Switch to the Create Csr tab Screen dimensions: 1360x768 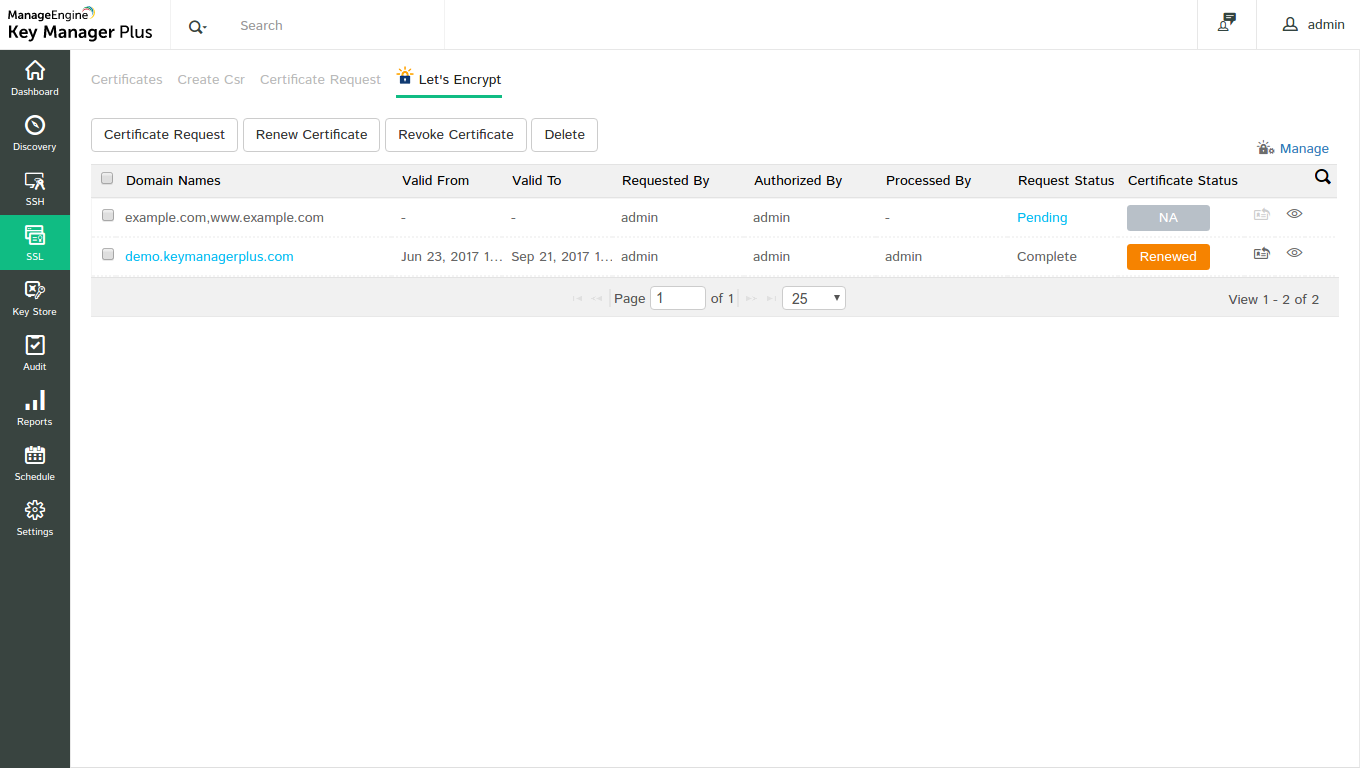[211, 80]
